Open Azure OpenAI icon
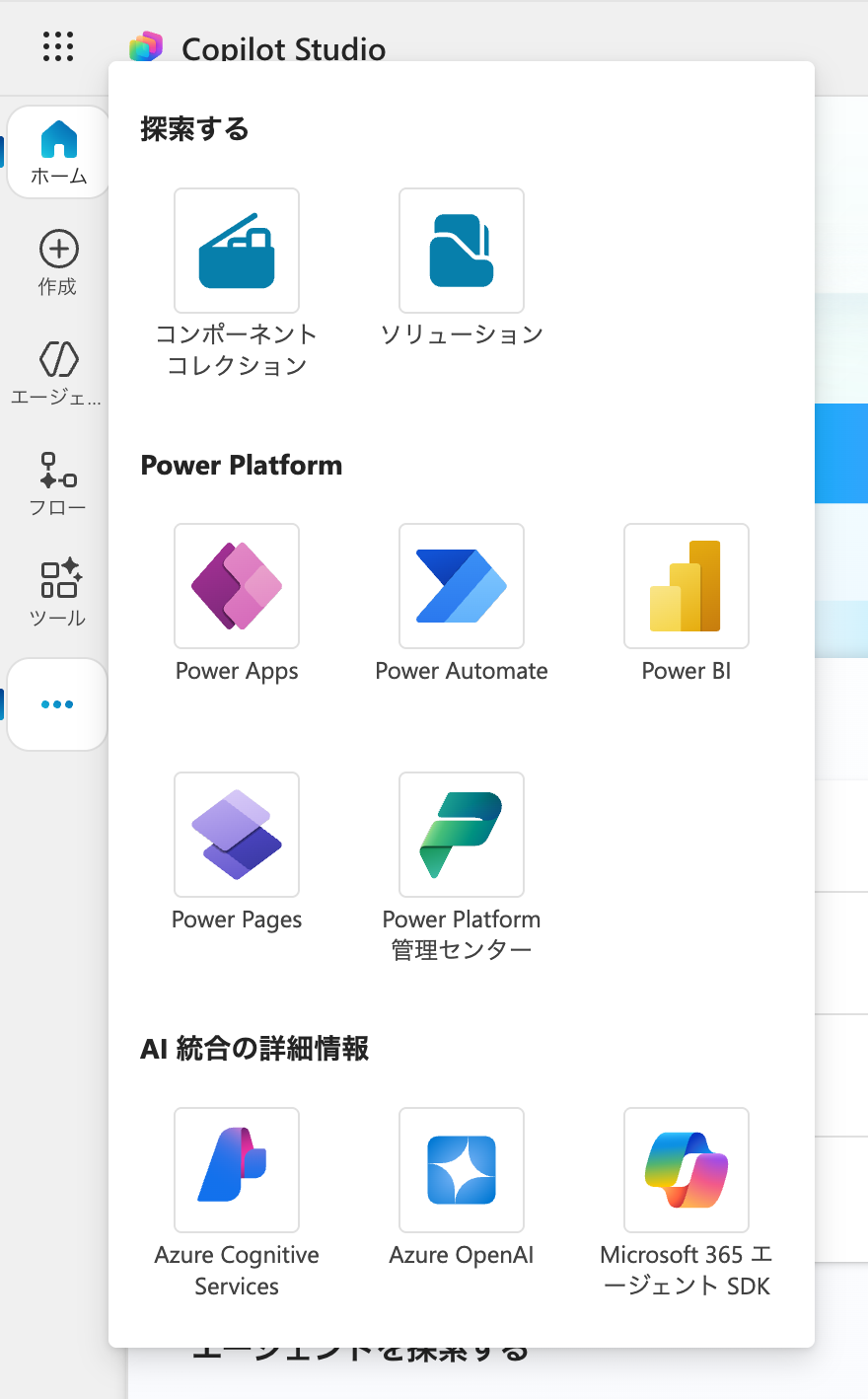The image size is (868, 1399). click(x=462, y=1170)
